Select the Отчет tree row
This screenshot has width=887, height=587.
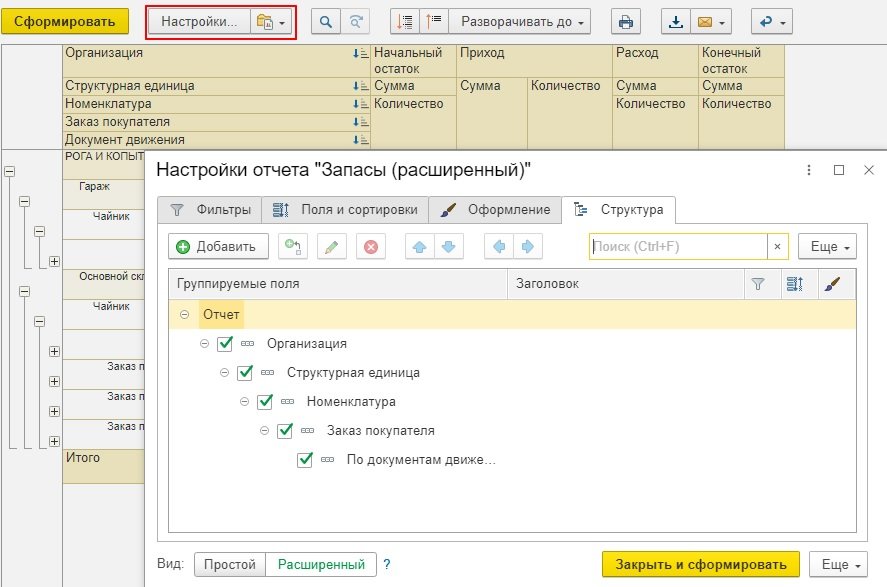coord(512,314)
